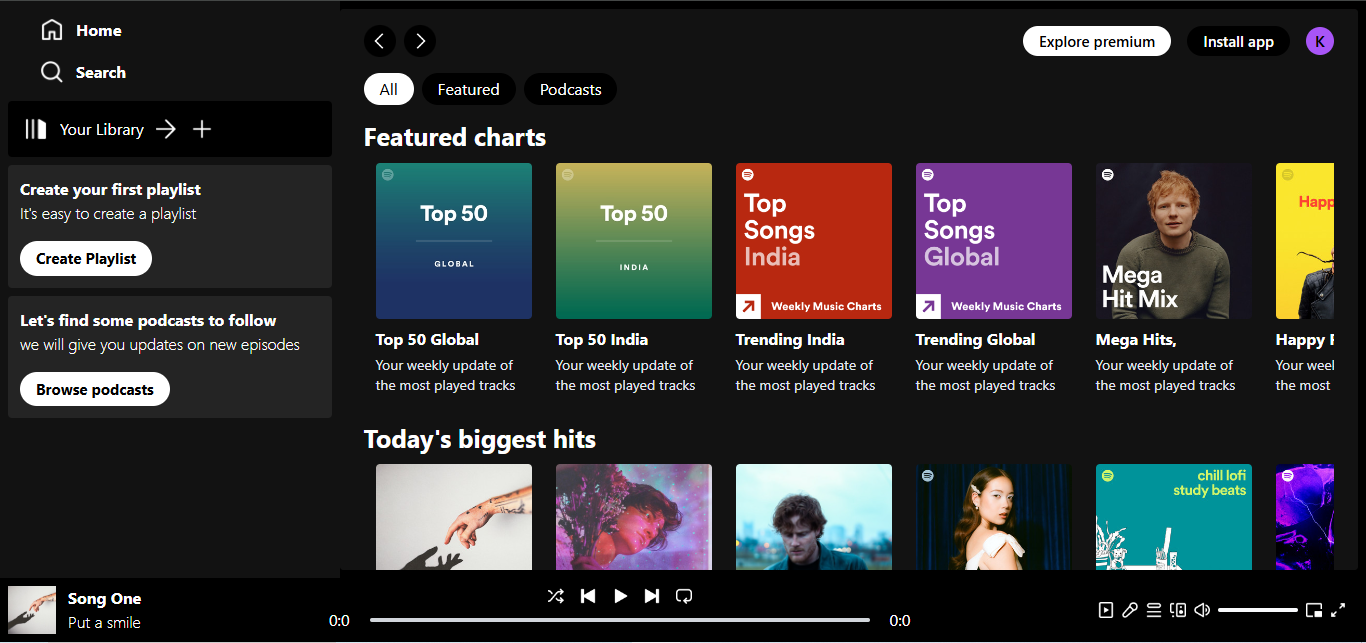The width and height of the screenshot is (1366, 643).
Task: Open the Today's biggest hits heading
Action: coord(480,439)
